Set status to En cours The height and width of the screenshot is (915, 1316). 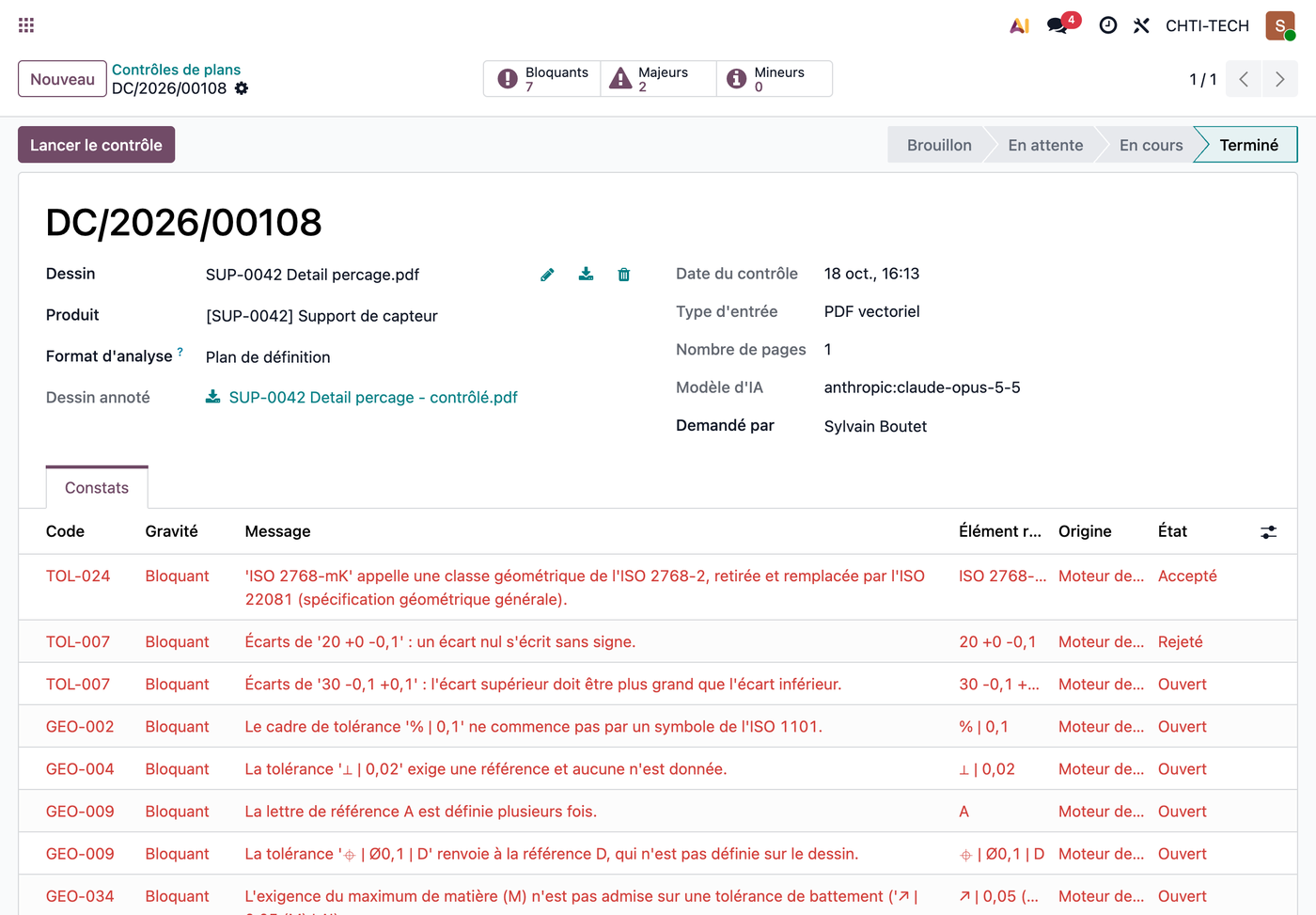click(x=1151, y=145)
